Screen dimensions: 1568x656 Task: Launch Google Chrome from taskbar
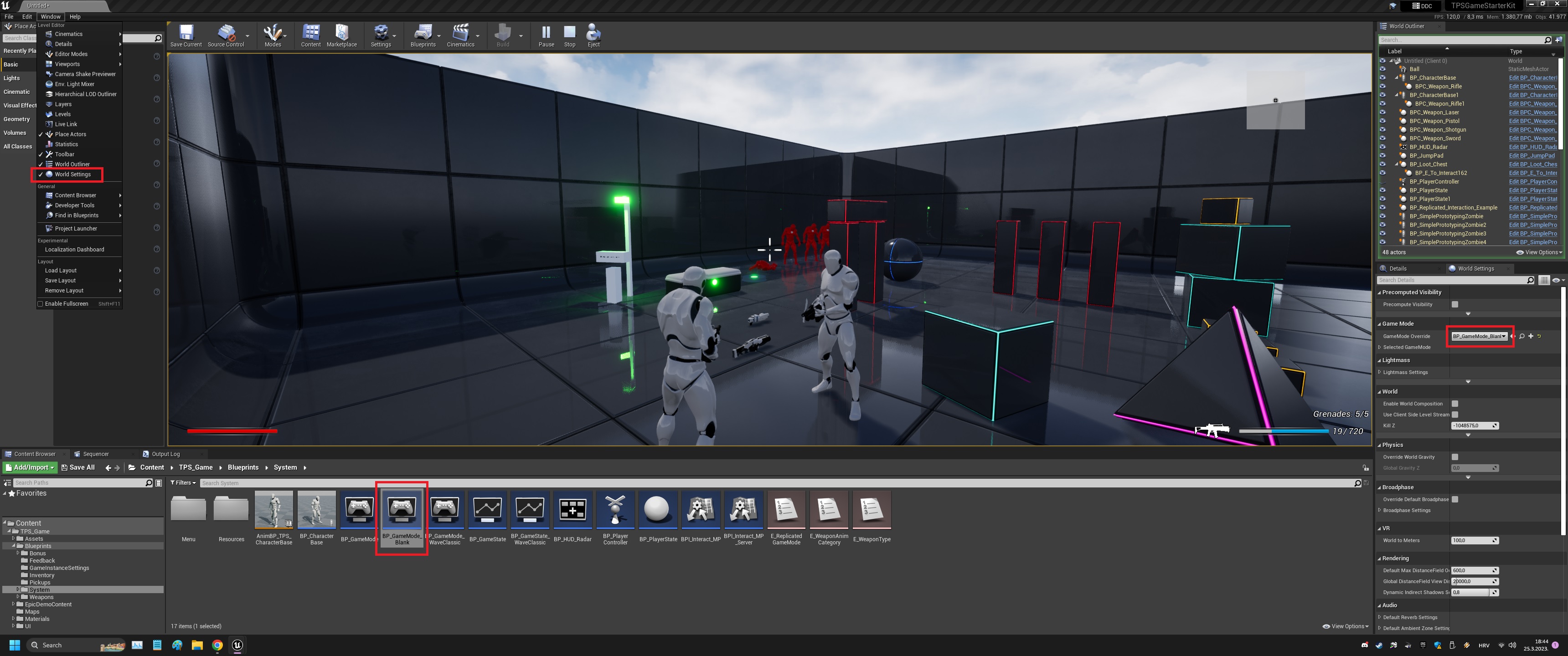click(x=217, y=645)
